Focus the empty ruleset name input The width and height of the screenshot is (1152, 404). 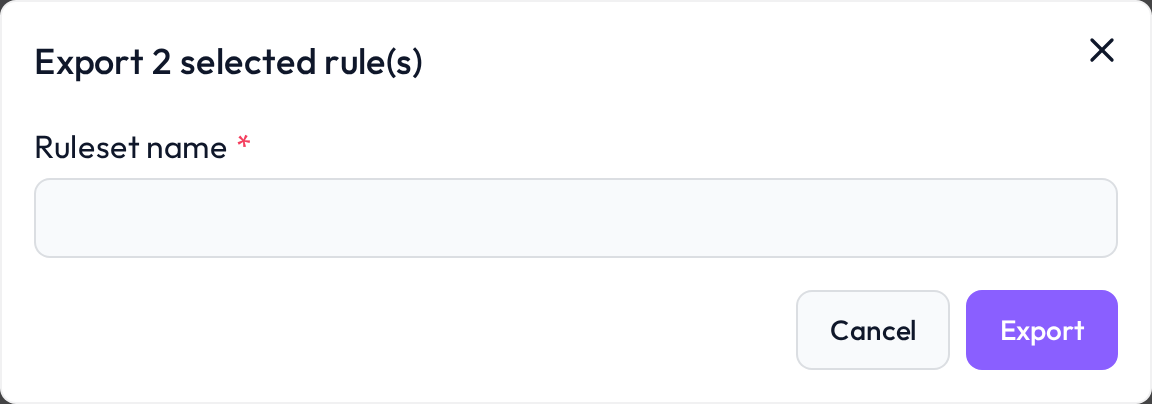(576, 218)
